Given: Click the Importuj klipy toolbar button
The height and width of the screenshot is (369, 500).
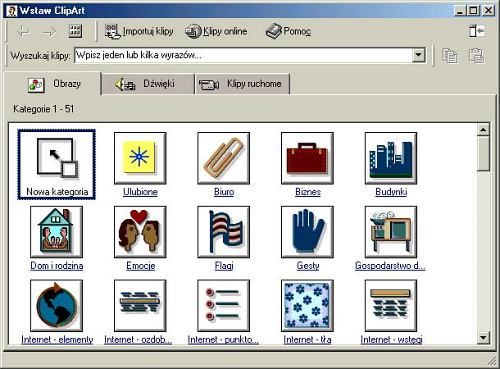Looking at the screenshot, I should click(x=139, y=31).
